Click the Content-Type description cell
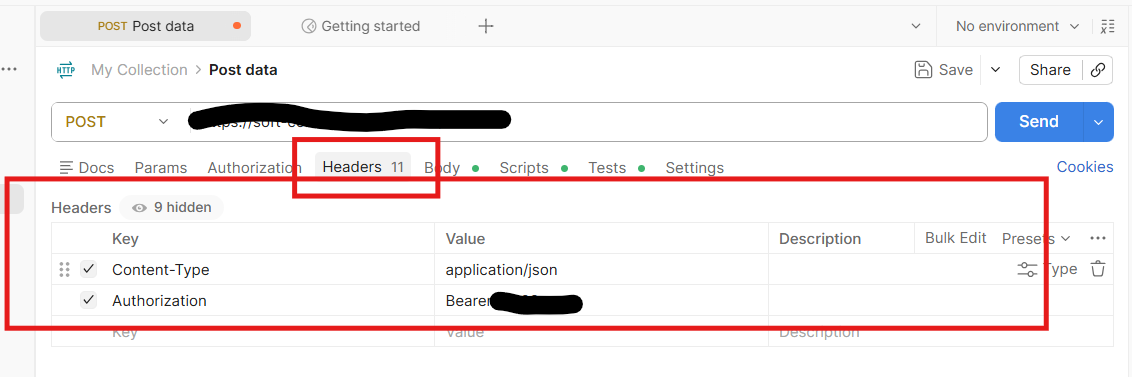Image resolution: width=1132 pixels, height=377 pixels. click(x=889, y=269)
